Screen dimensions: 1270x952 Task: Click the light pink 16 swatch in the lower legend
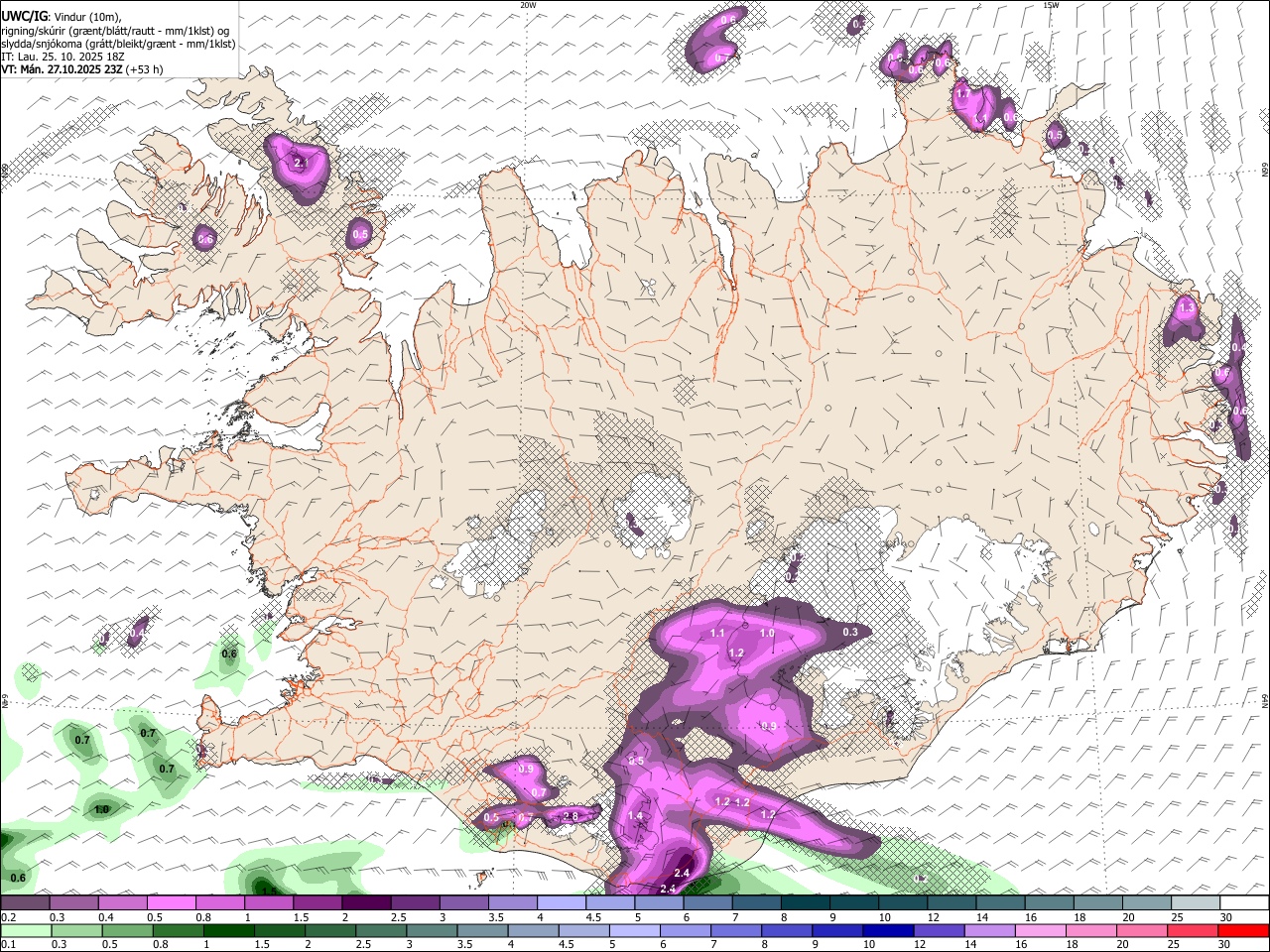pyautogui.click(x=1041, y=930)
